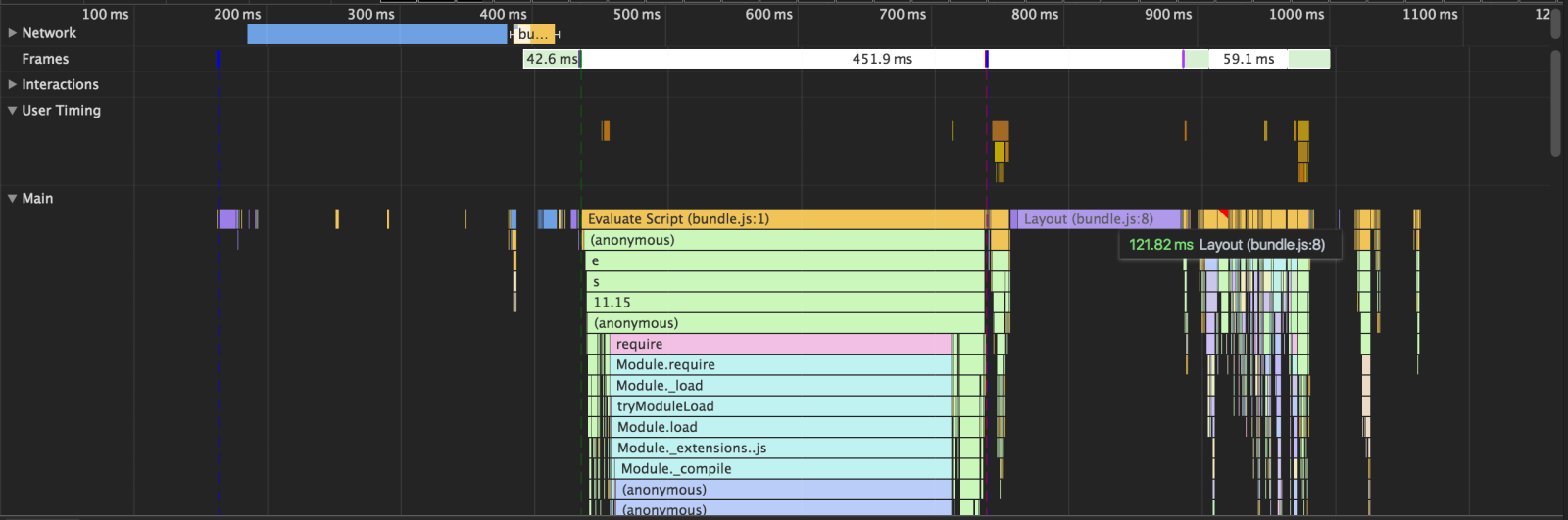Expand the Interactions track
1568x520 pixels.
point(13,85)
